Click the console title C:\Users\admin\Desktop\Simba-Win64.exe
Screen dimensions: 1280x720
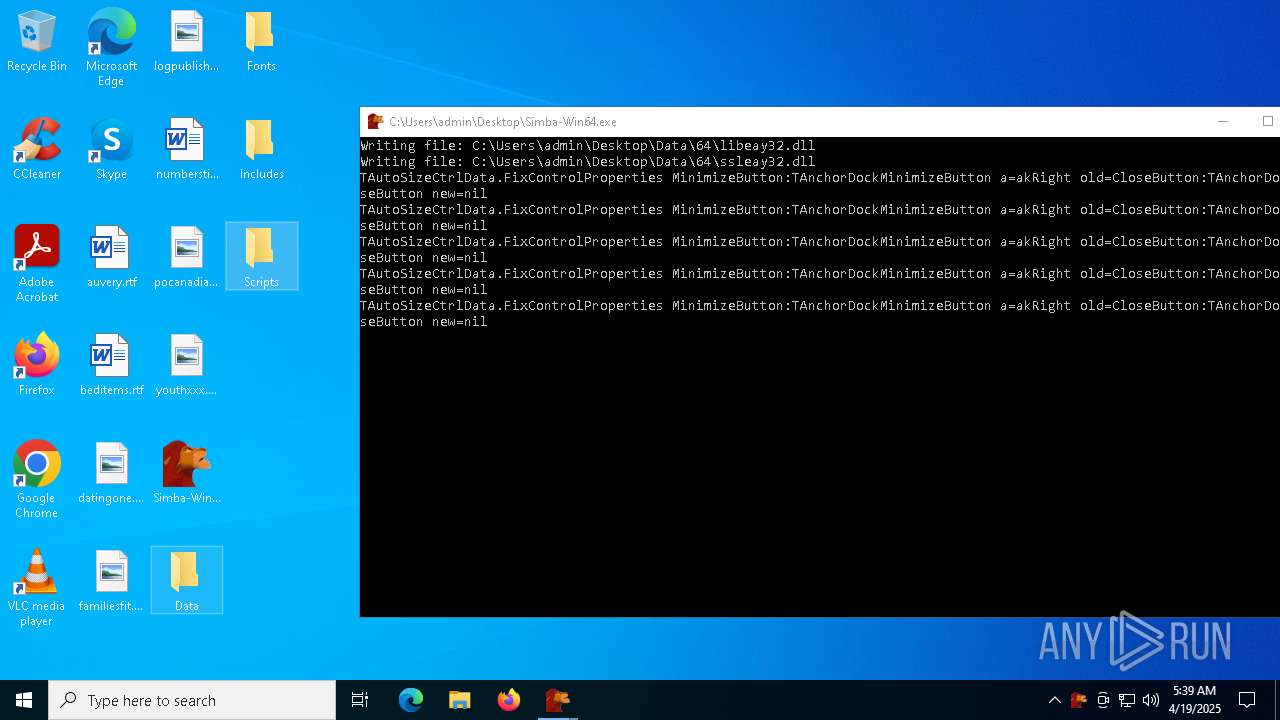[x=503, y=122]
